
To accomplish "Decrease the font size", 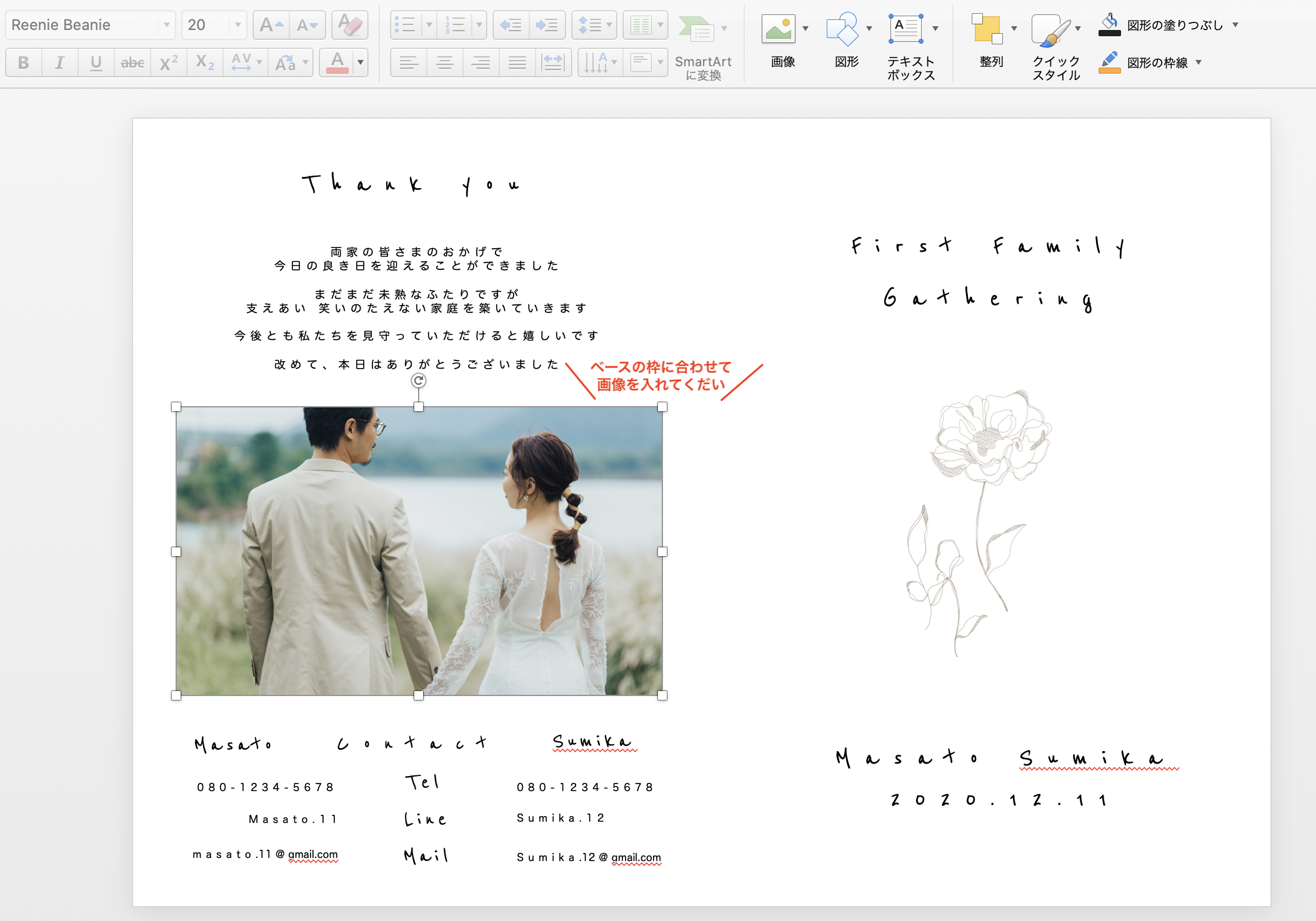I will click(306, 24).
